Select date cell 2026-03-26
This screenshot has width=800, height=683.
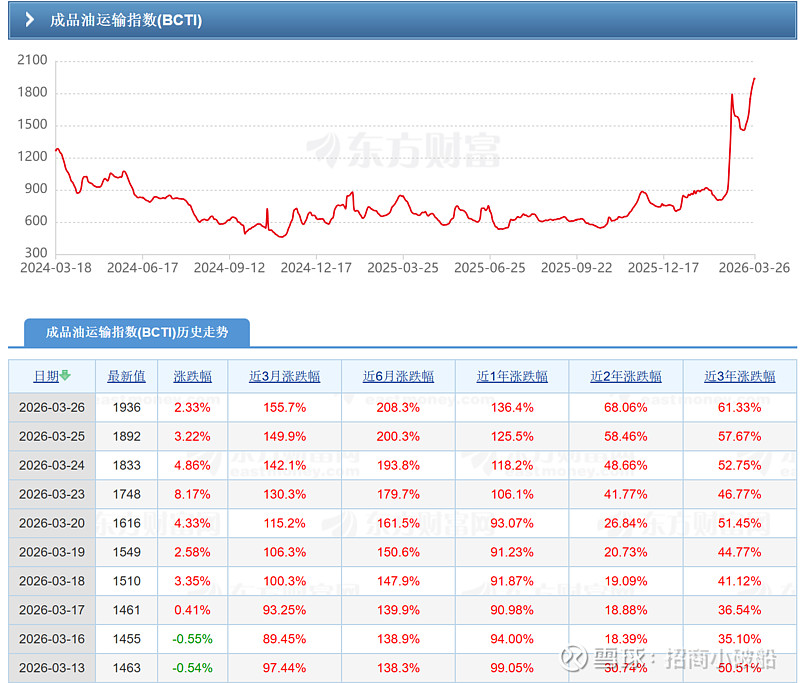pos(52,408)
